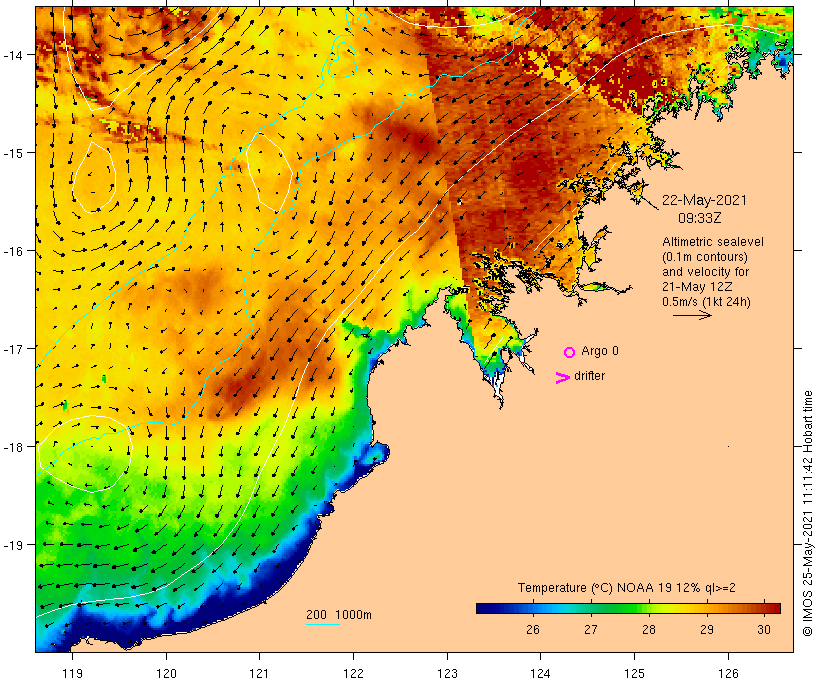Click the color bar value '27'
The image size is (820, 680).
point(591,629)
